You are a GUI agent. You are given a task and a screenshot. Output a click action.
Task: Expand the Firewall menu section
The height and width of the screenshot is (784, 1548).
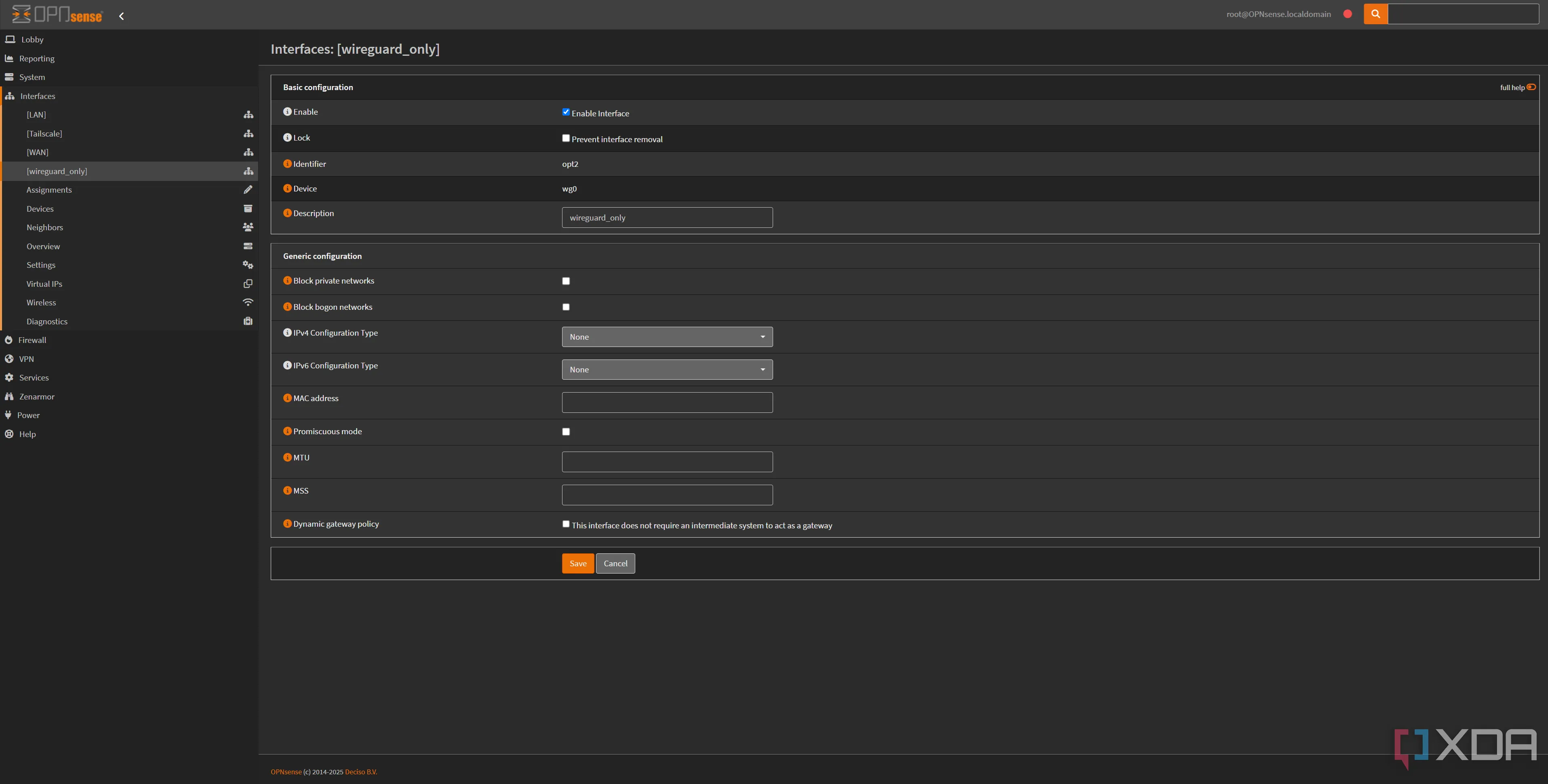coord(32,340)
